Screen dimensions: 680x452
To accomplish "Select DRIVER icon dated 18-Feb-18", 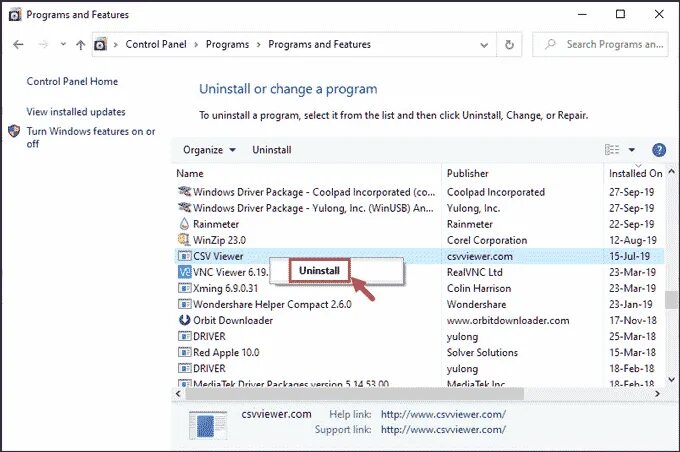I will point(184,368).
